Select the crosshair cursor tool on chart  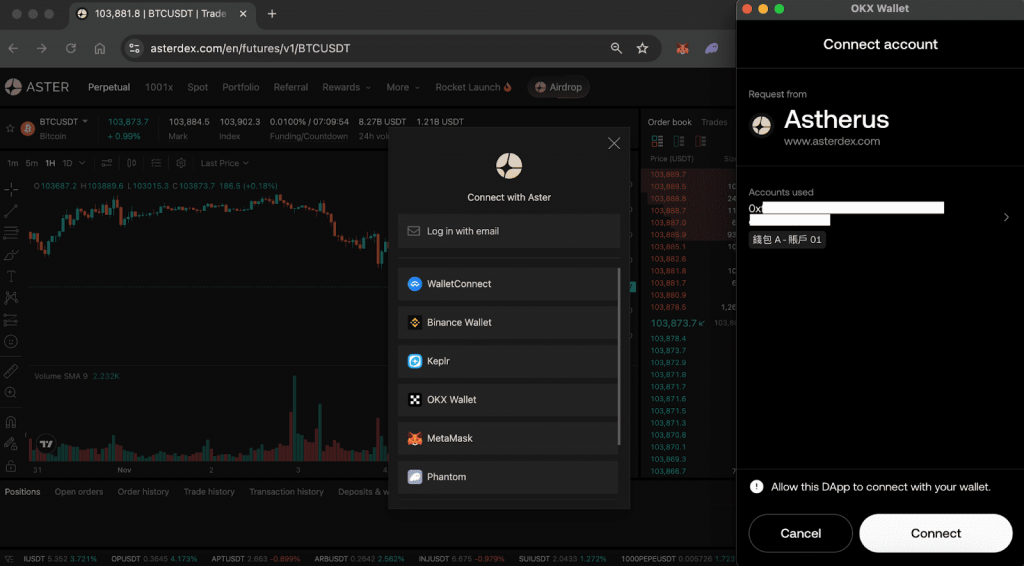click(11, 189)
